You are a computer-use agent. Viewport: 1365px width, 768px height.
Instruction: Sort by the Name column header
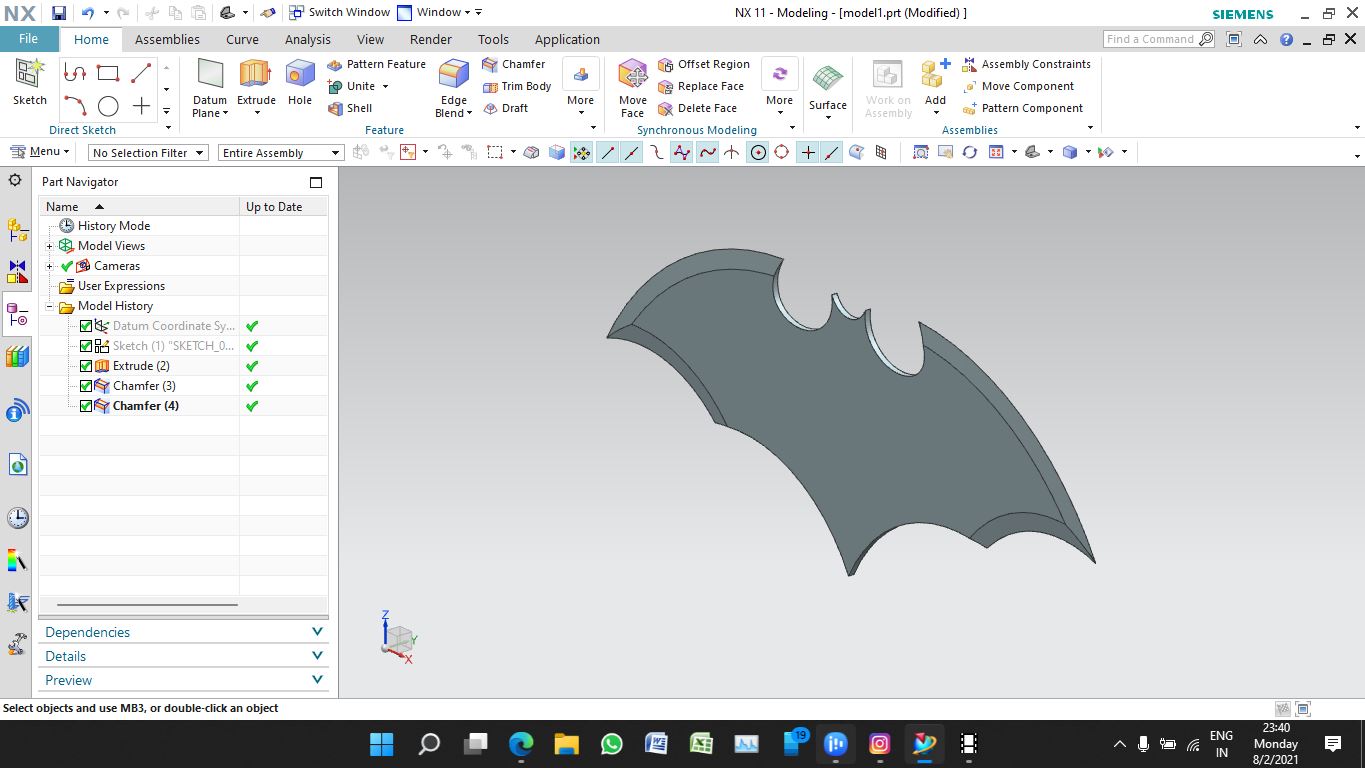tap(139, 206)
